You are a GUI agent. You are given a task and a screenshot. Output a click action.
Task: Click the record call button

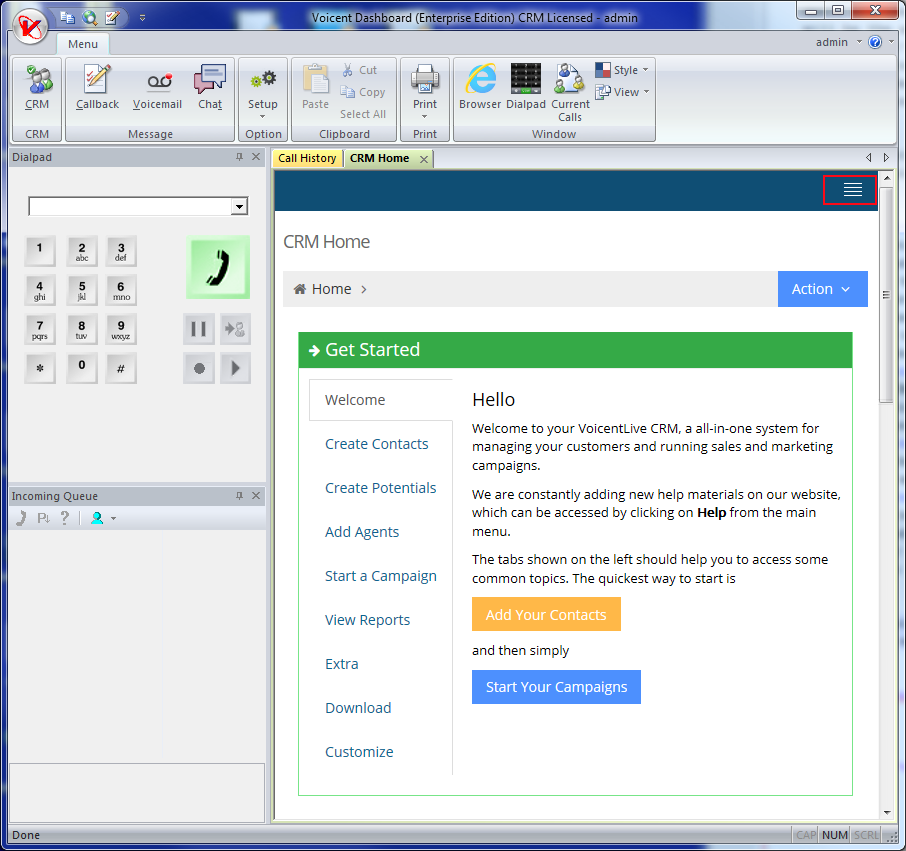point(199,368)
